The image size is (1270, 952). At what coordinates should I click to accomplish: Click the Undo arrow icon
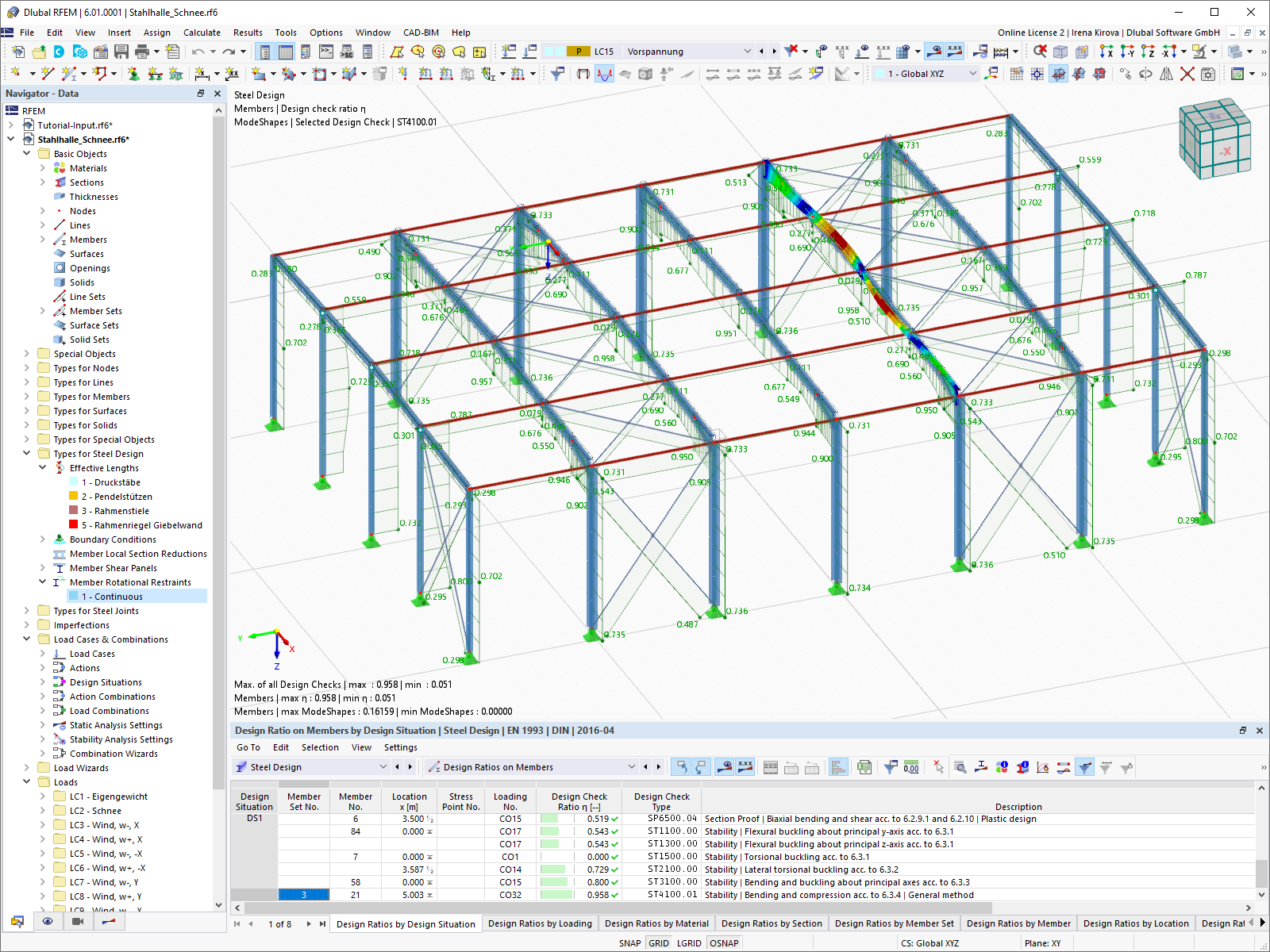pos(198,52)
